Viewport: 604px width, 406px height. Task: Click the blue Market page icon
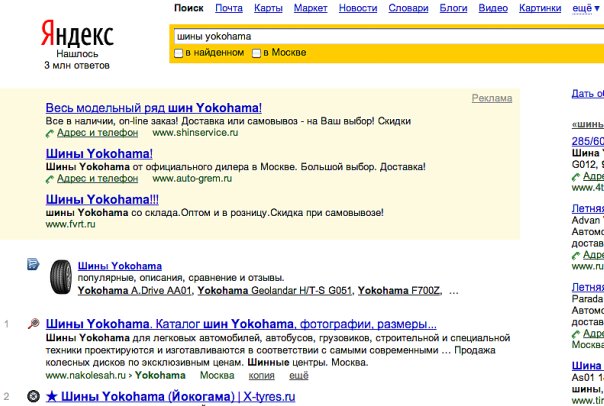33,264
